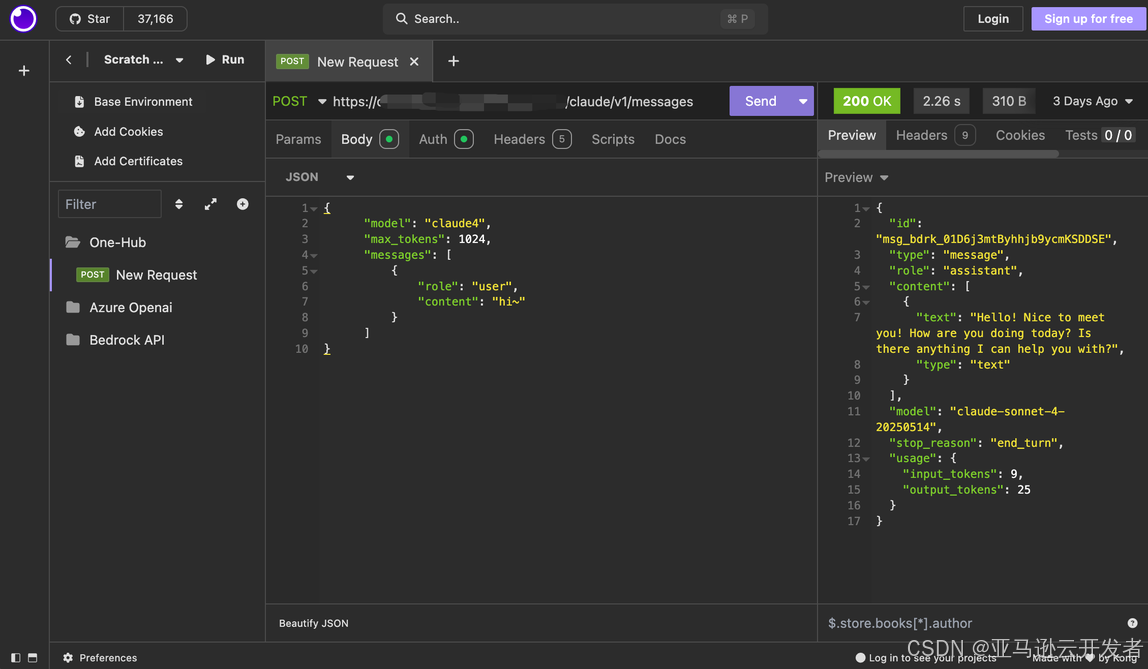Click the Send button
1148x669 pixels.
coord(761,101)
